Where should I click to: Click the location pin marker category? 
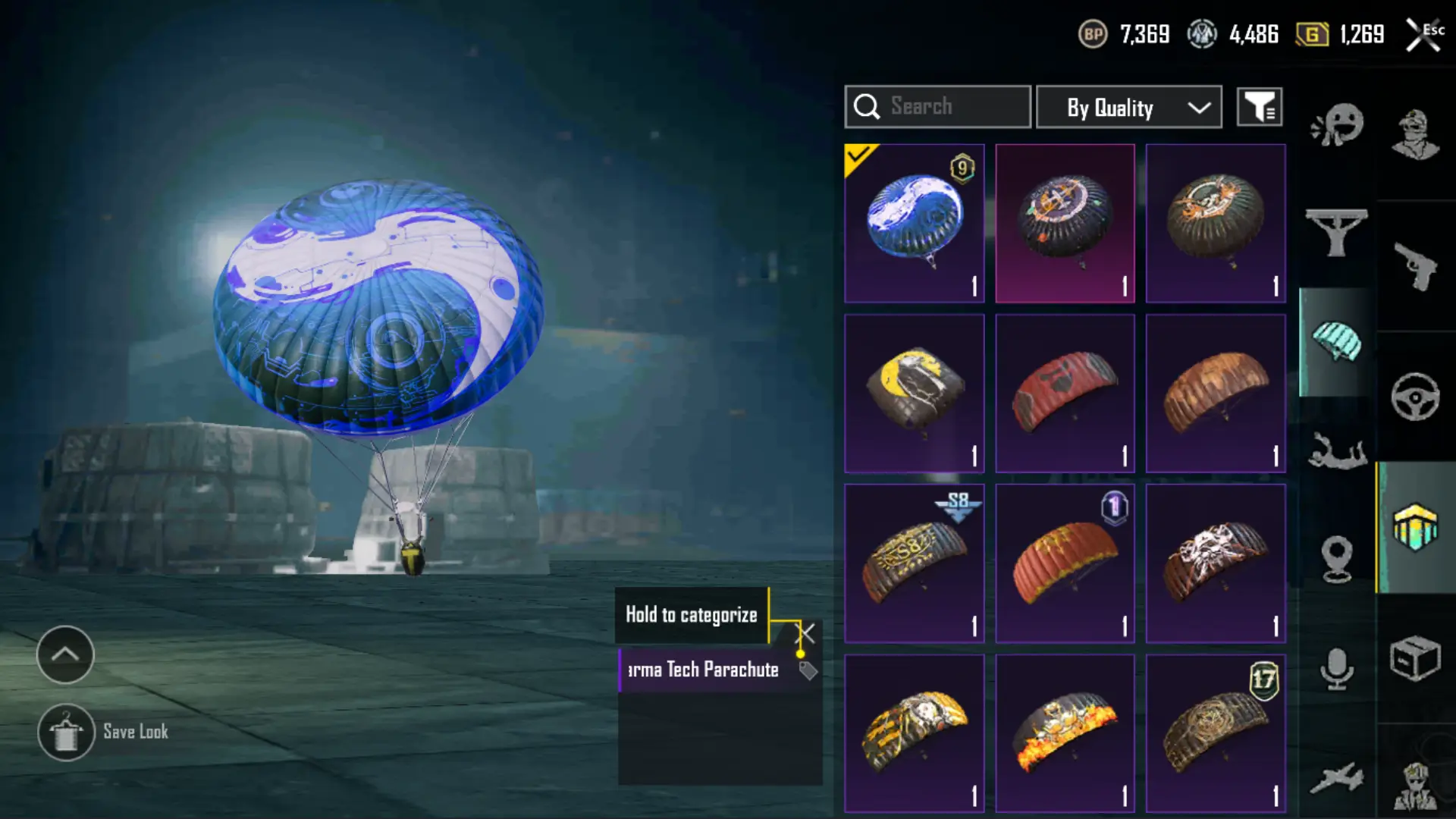[1337, 559]
